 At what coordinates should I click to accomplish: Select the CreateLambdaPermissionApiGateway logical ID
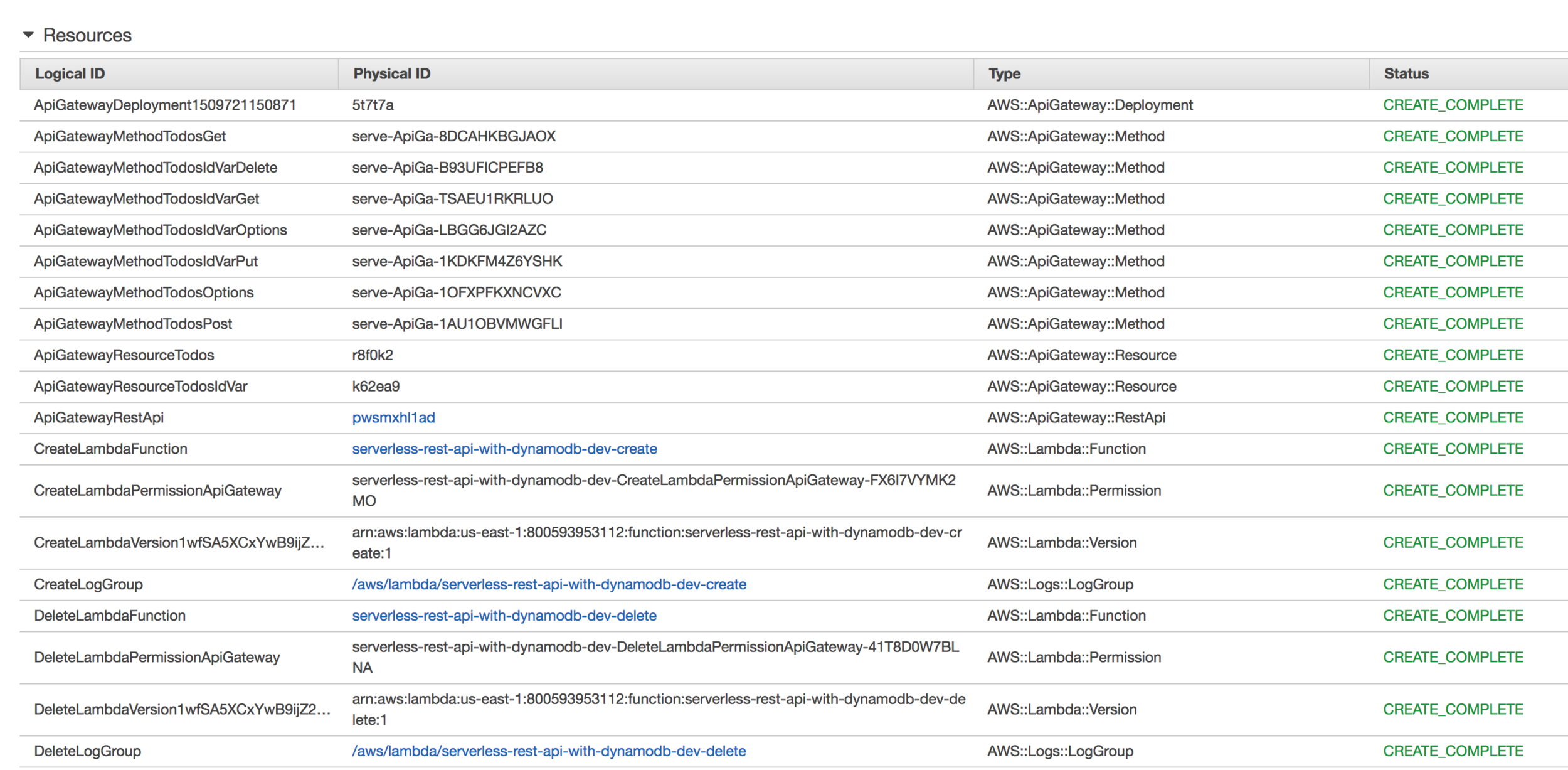pos(157,491)
